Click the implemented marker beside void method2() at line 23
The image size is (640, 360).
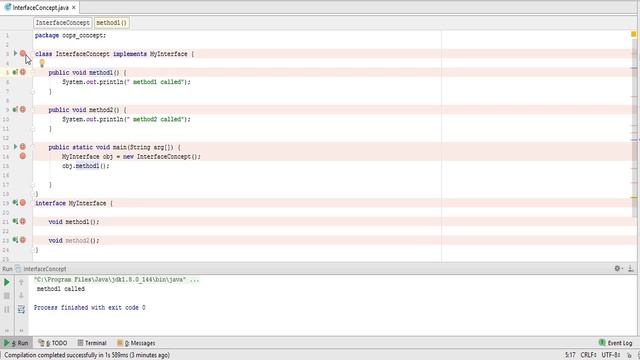pyautogui.click(x=15, y=240)
